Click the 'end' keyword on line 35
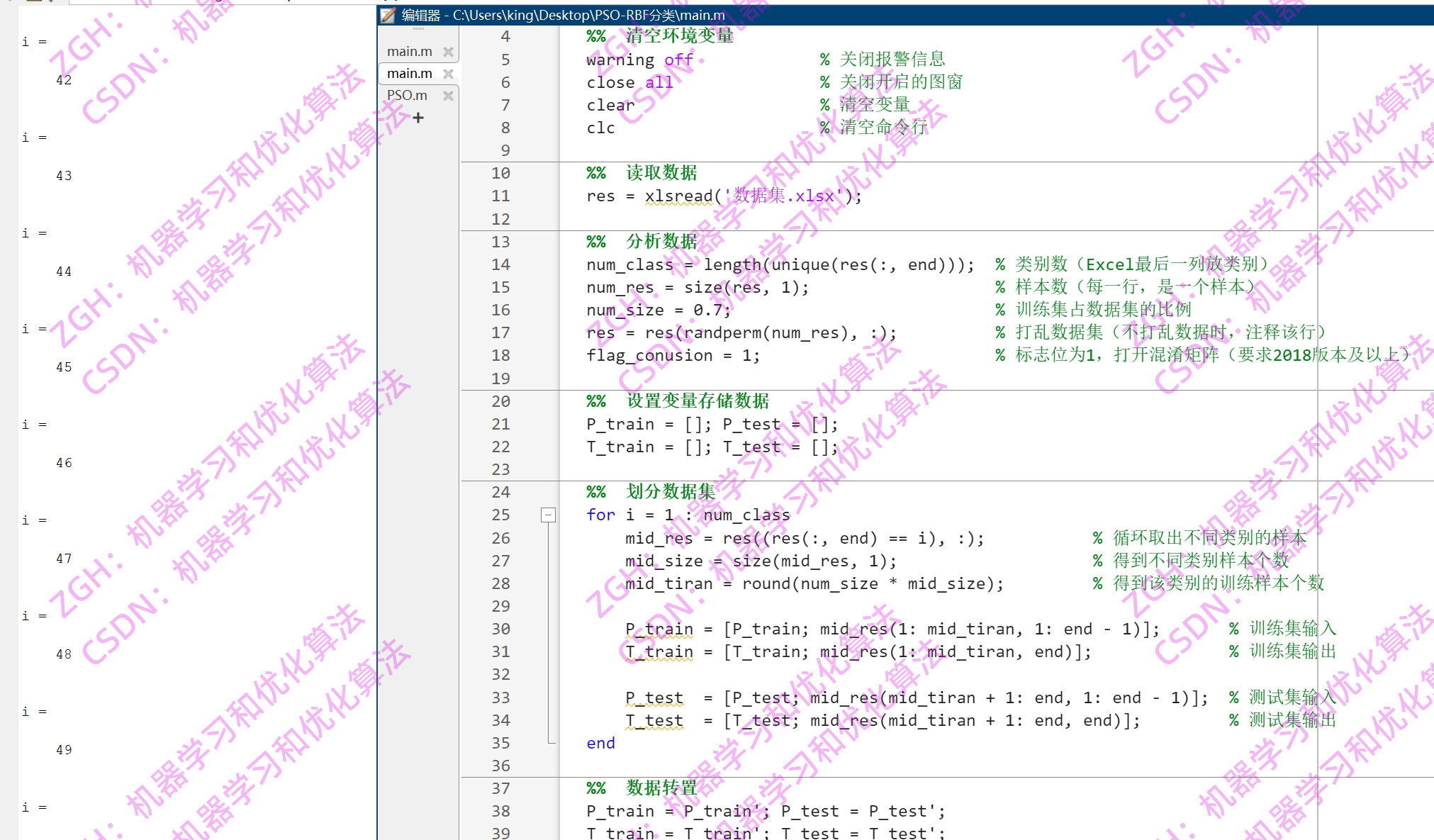 tap(600, 744)
